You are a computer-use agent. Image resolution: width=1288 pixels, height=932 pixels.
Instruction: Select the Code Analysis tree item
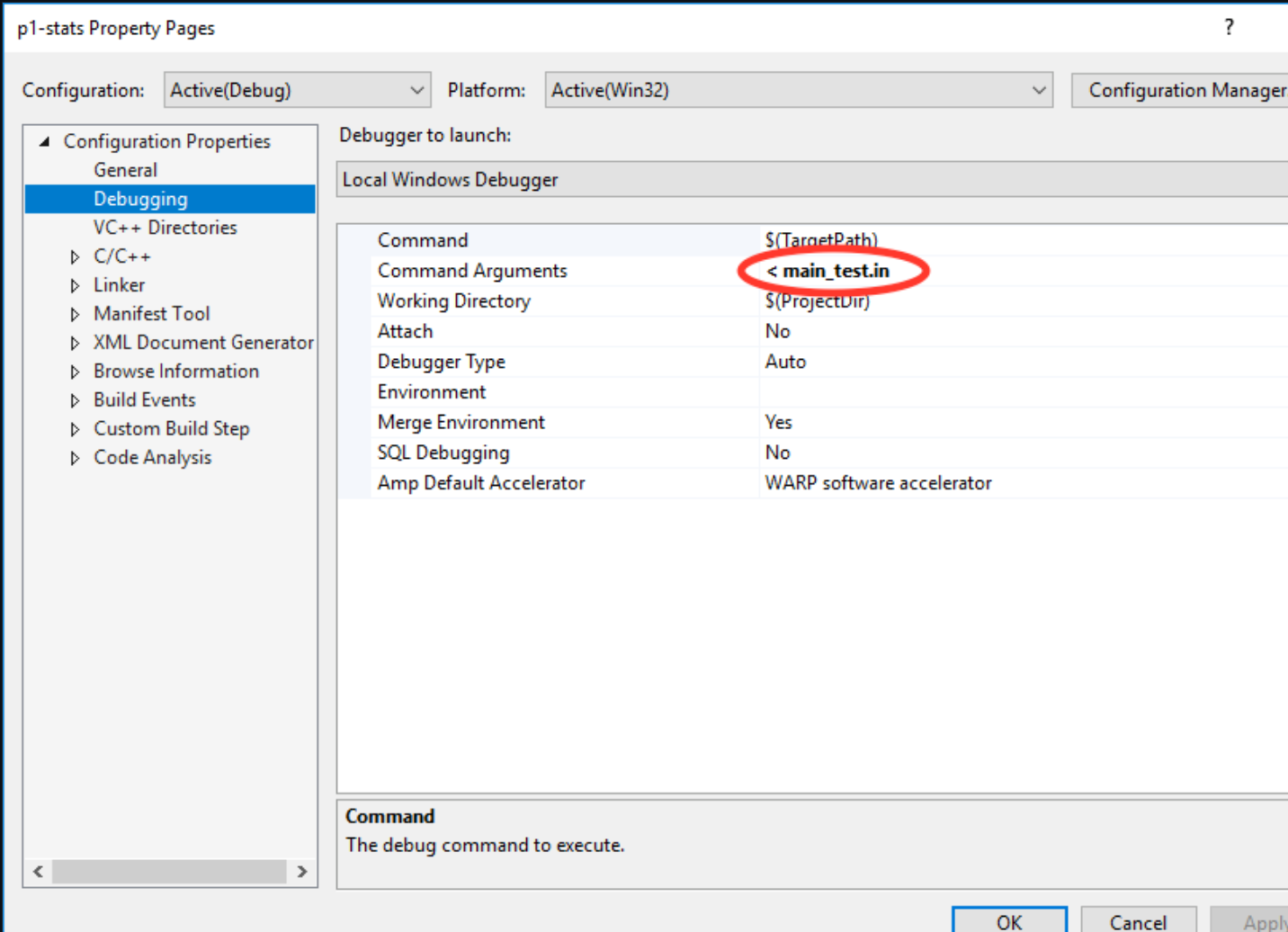152,458
